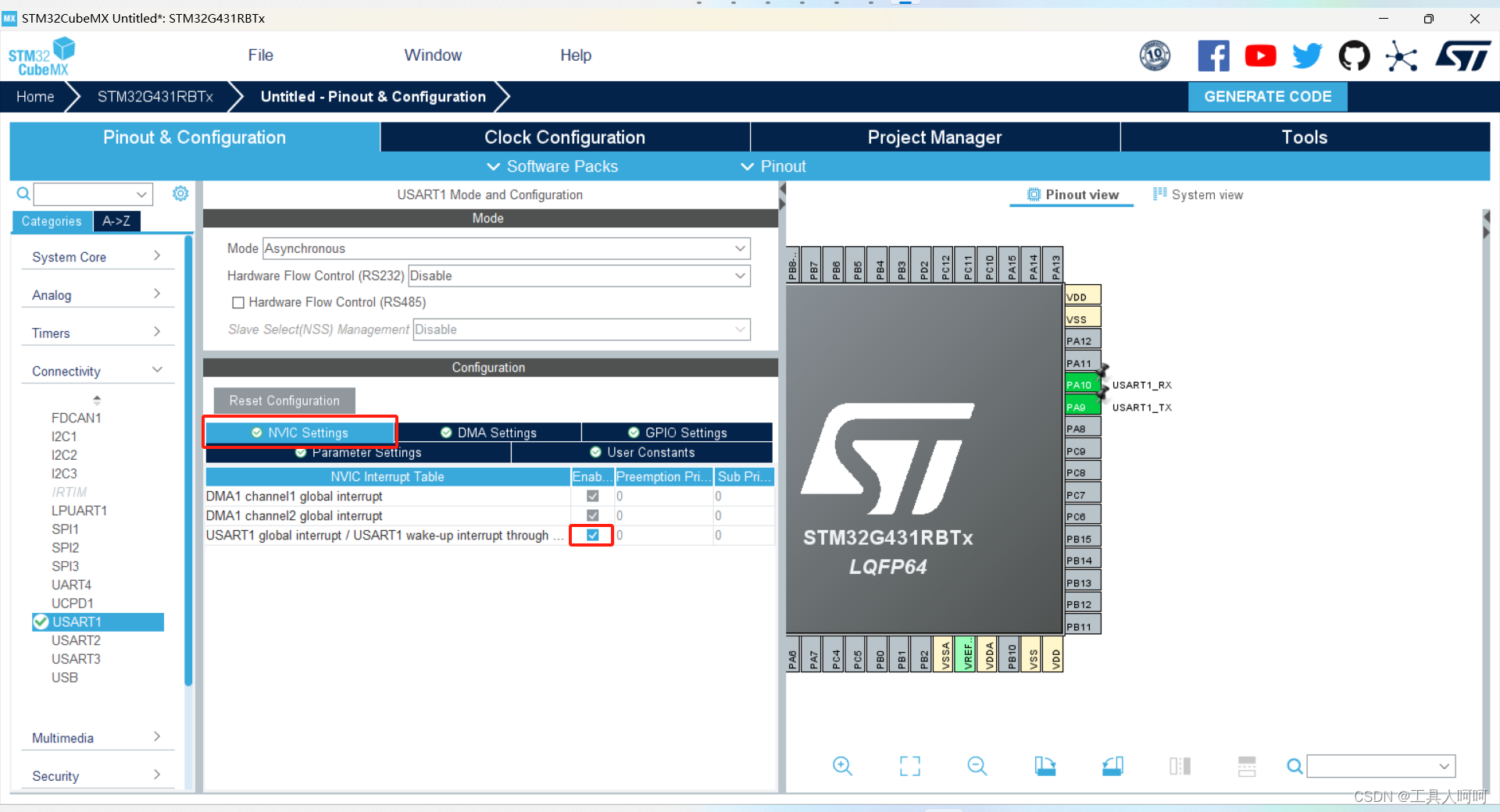The height and width of the screenshot is (812, 1500).
Task: Open the Mode Asynchronous dropdown
Action: pos(506,248)
